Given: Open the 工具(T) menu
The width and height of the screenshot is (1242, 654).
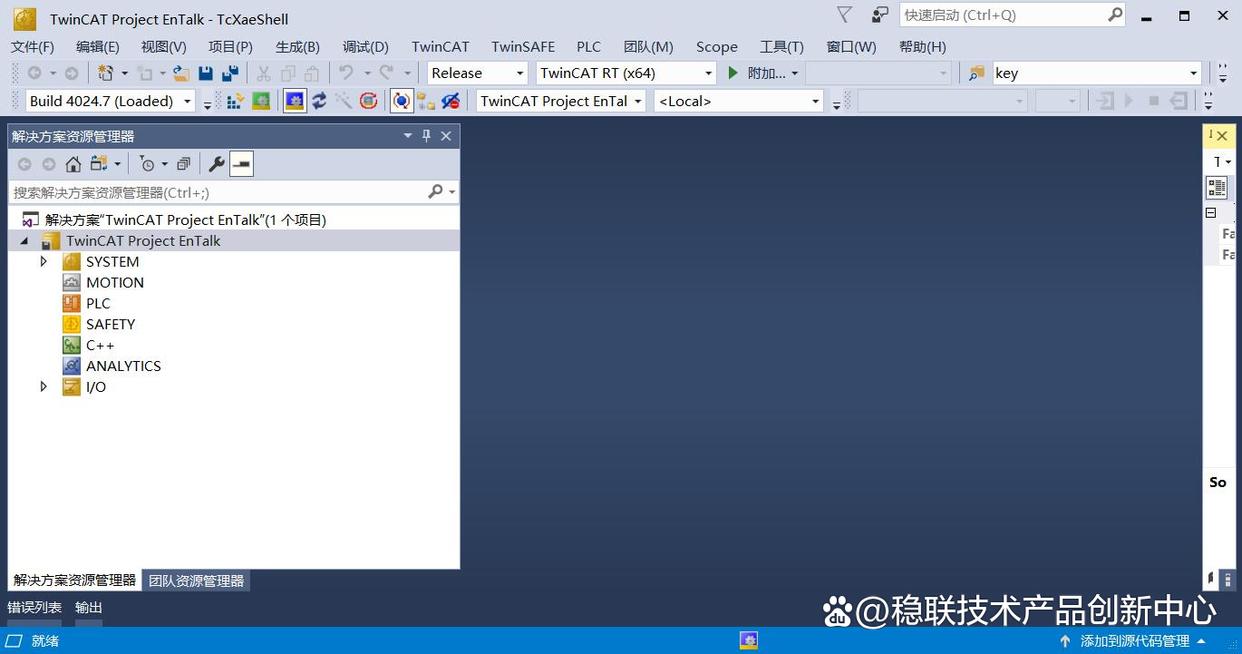Looking at the screenshot, I should pyautogui.click(x=781, y=47).
